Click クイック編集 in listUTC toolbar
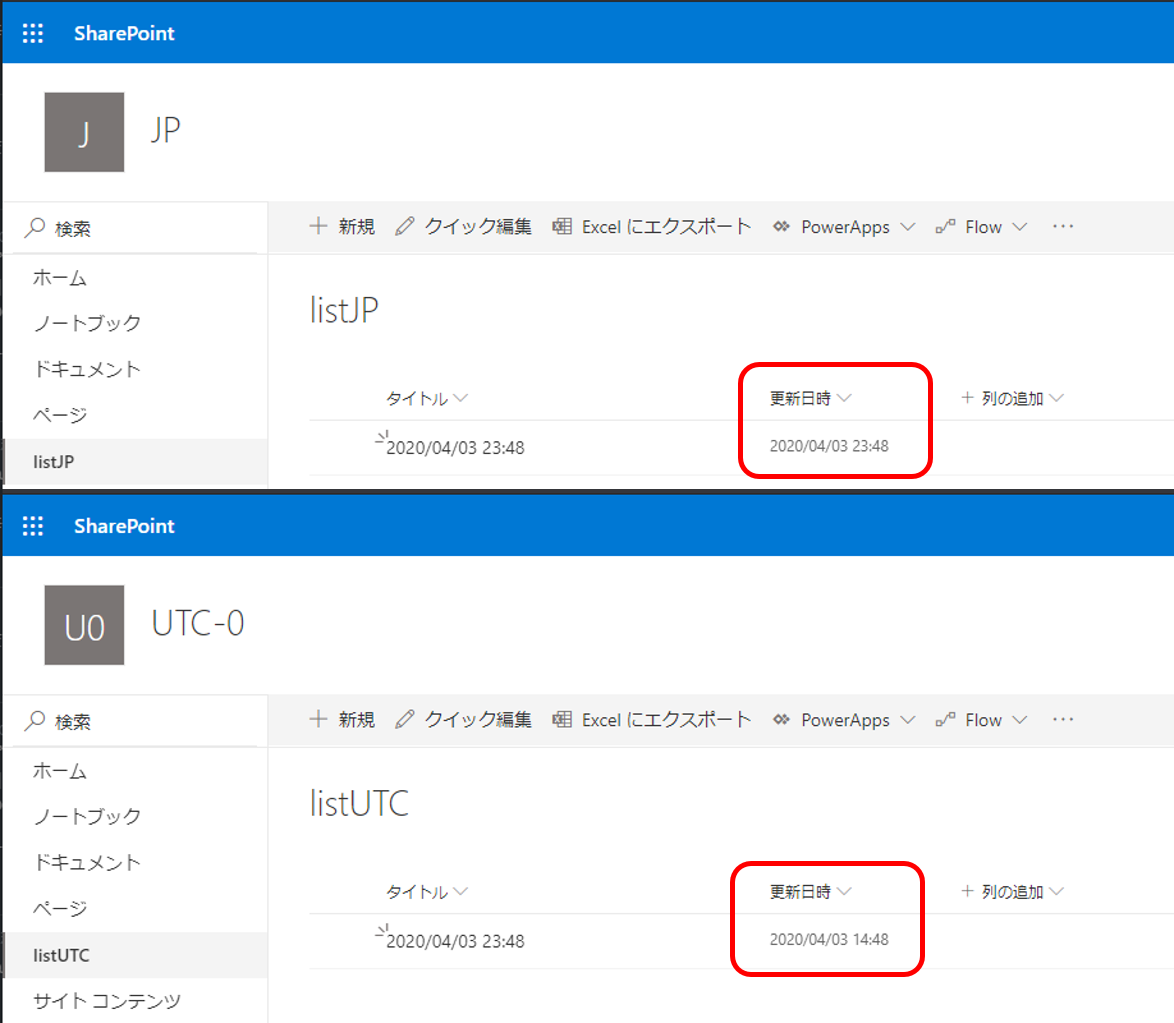Screen dimensions: 1174x1023 tap(463, 719)
